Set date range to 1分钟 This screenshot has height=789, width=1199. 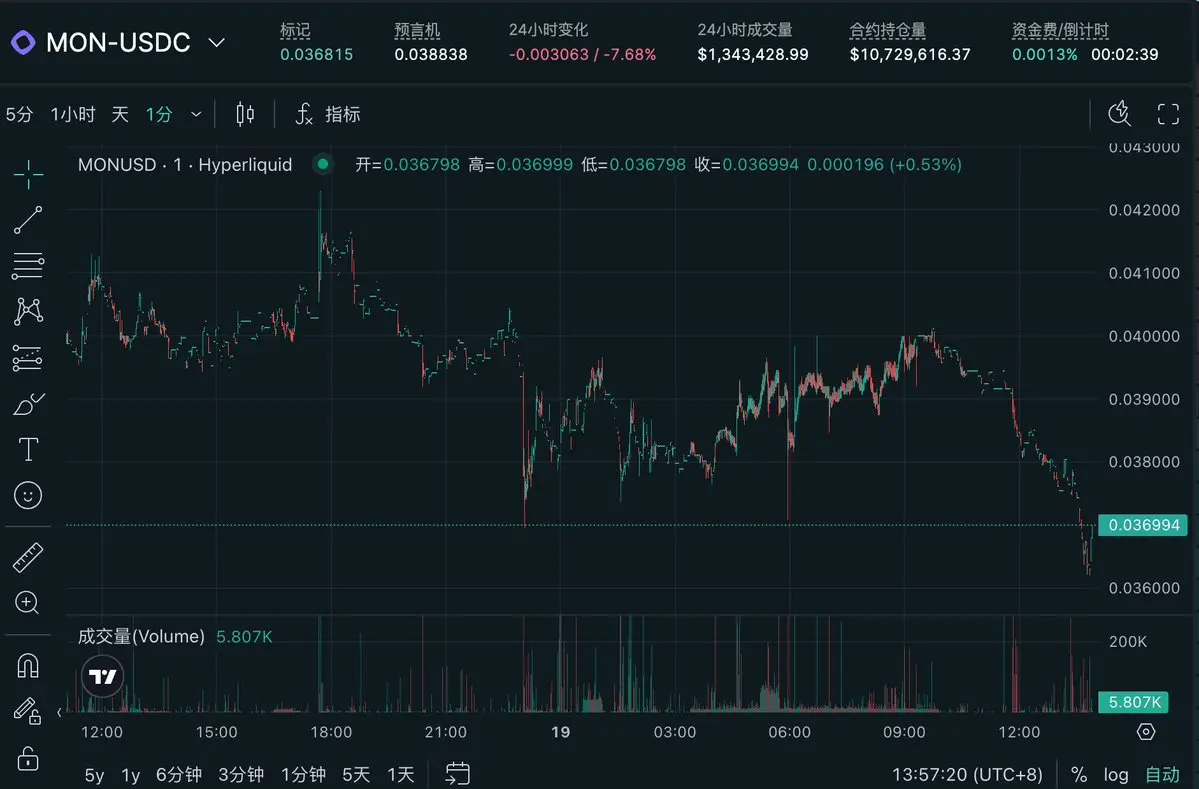click(x=304, y=774)
